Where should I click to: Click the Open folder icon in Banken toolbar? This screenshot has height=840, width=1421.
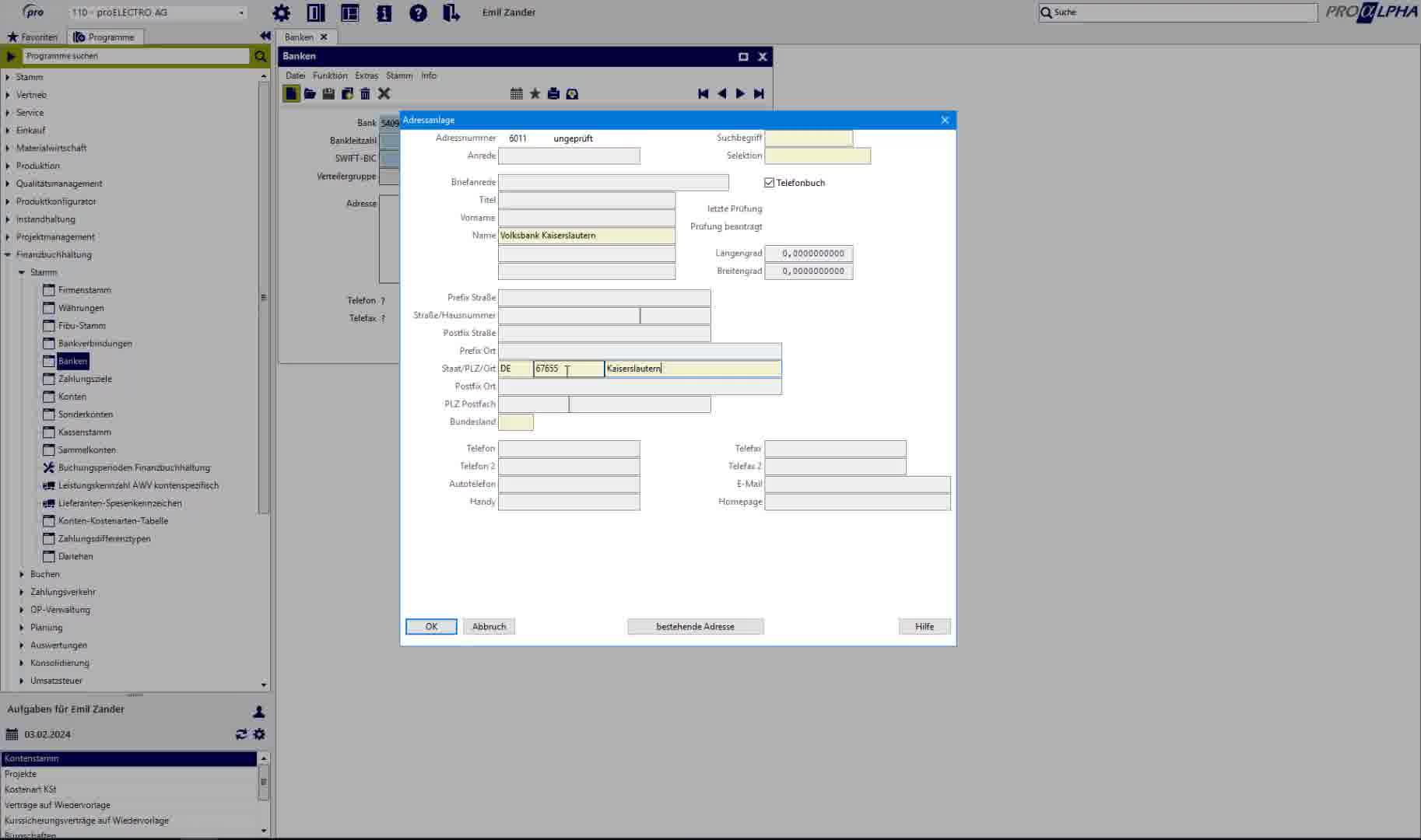coord(310,93)
